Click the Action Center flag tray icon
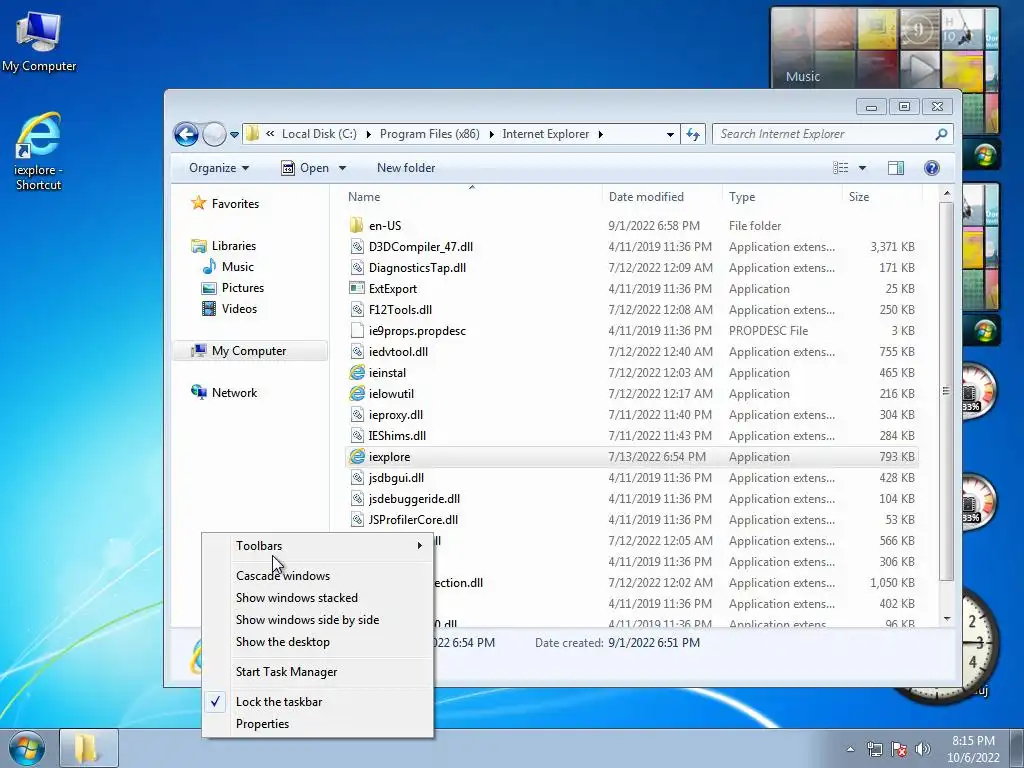The image size is (1024, 768). coord(899,749)
